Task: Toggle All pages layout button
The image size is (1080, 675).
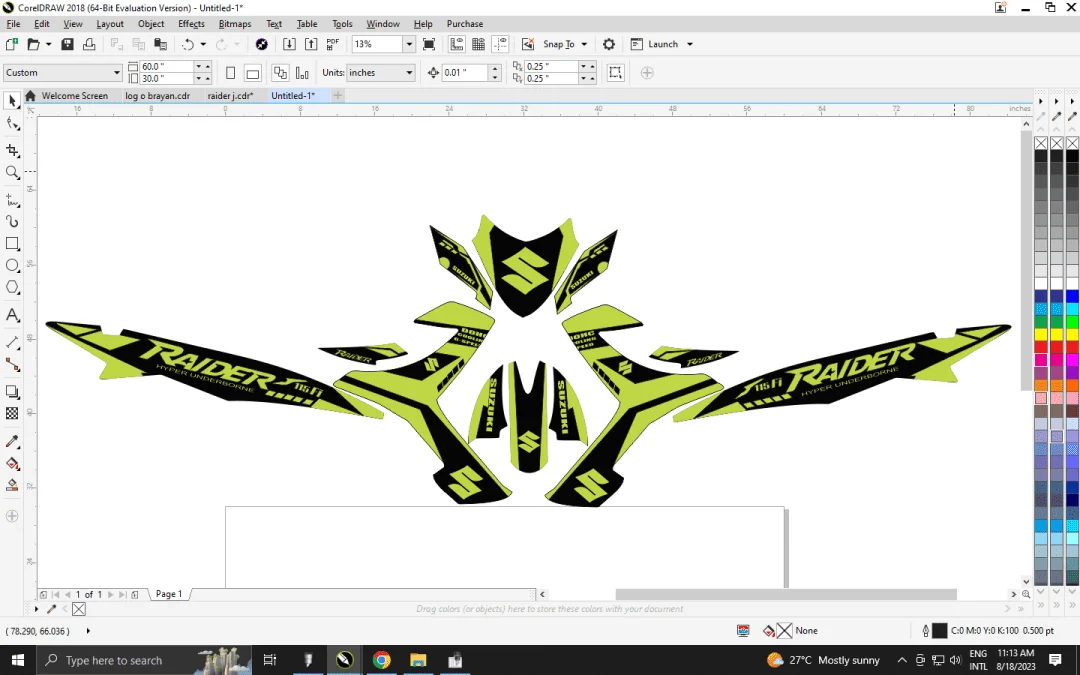Action: pos(280,72)
